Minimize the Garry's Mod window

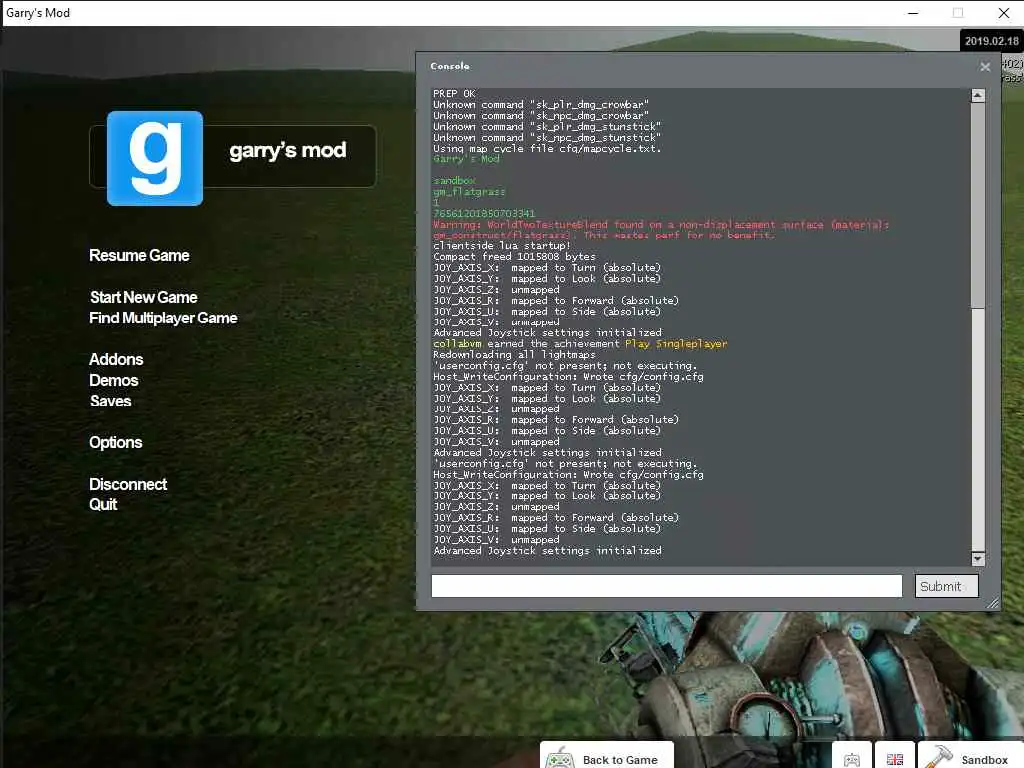click(913, 13)
